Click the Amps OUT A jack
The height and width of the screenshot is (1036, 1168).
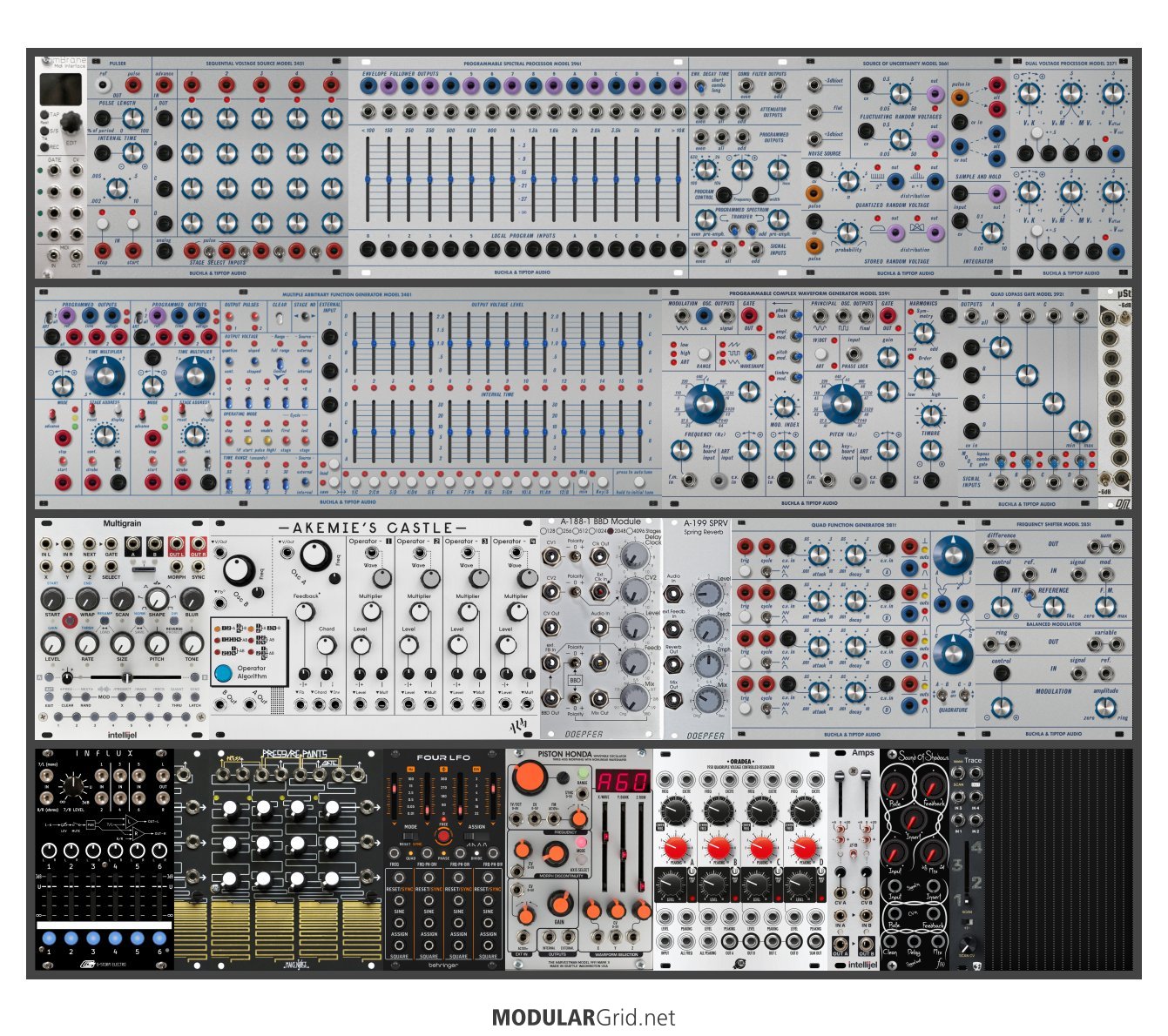pyautogui.click(x=840, y=943)
